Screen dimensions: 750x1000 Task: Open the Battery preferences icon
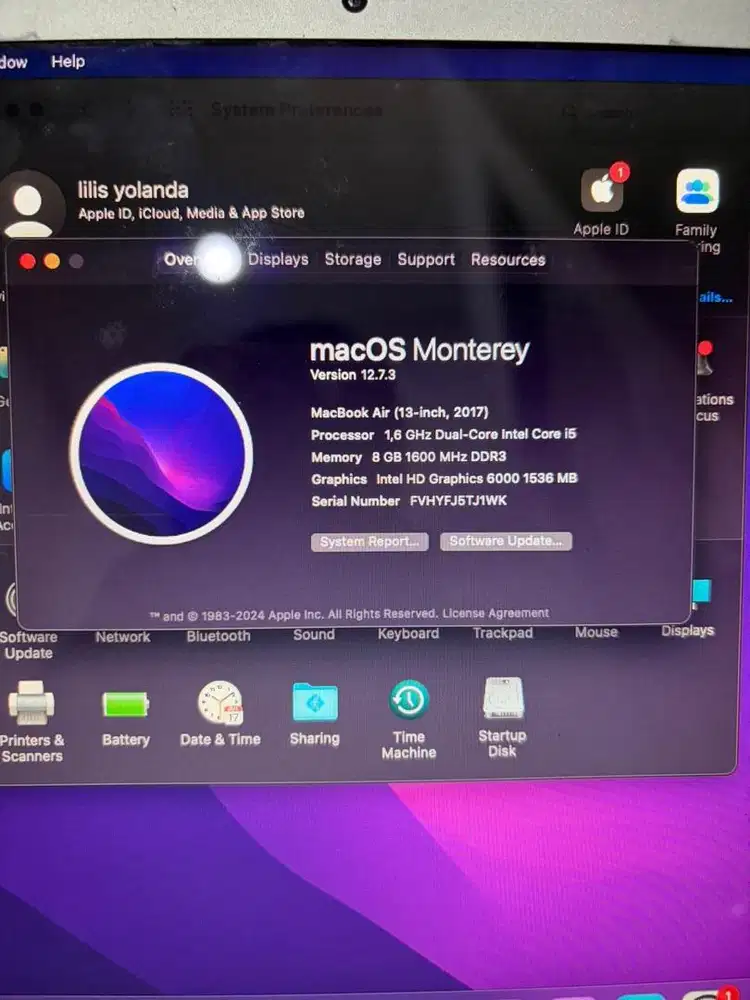click(125, 704)
